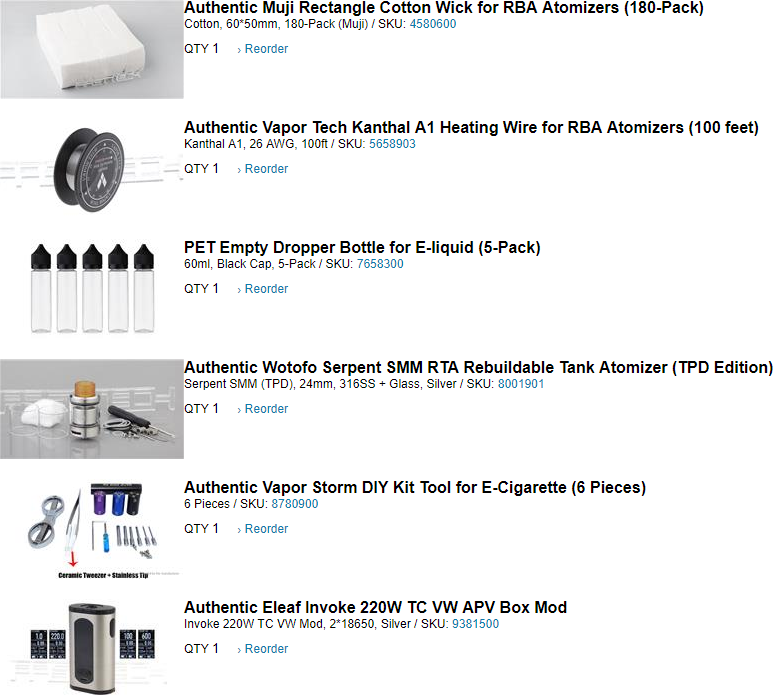Open SKU 9381500 link
Image resolution: width=783 pixels, height=696 pixels.
[x=475, y=624]
